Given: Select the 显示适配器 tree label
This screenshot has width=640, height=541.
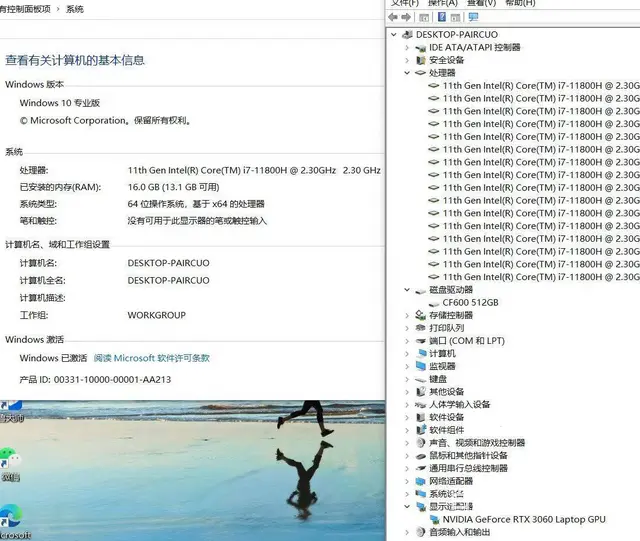Looking at the screenshot, I should (x=451, y=507).
